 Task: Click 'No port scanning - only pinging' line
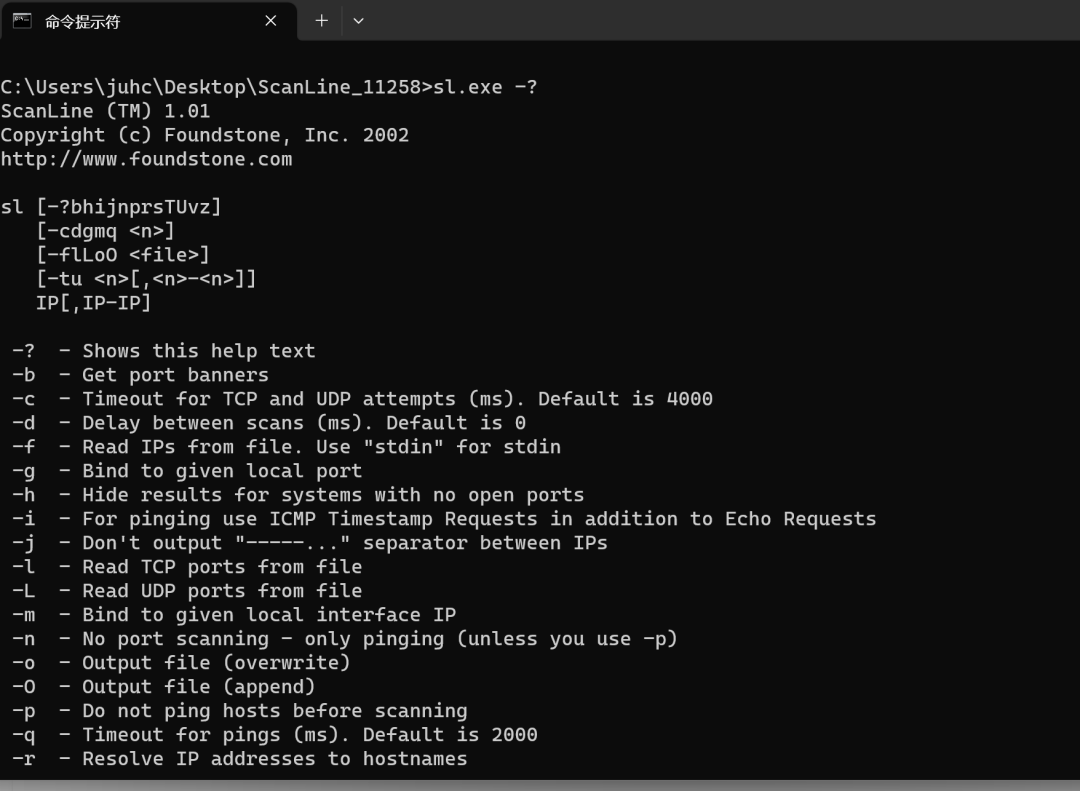(x=345, y=639)
